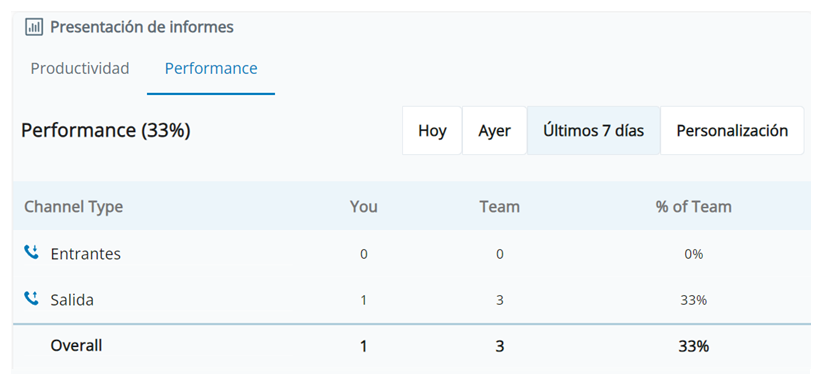Click the Overall 33% total value
823x374 pixels.
point(693,346)
